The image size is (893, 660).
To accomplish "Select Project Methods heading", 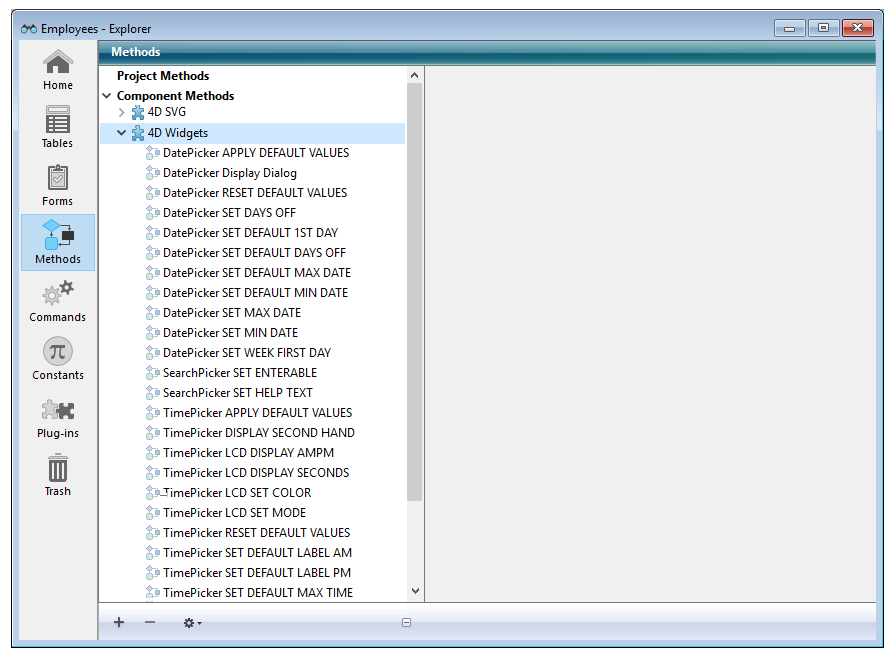I will click(x=163, y=76).
